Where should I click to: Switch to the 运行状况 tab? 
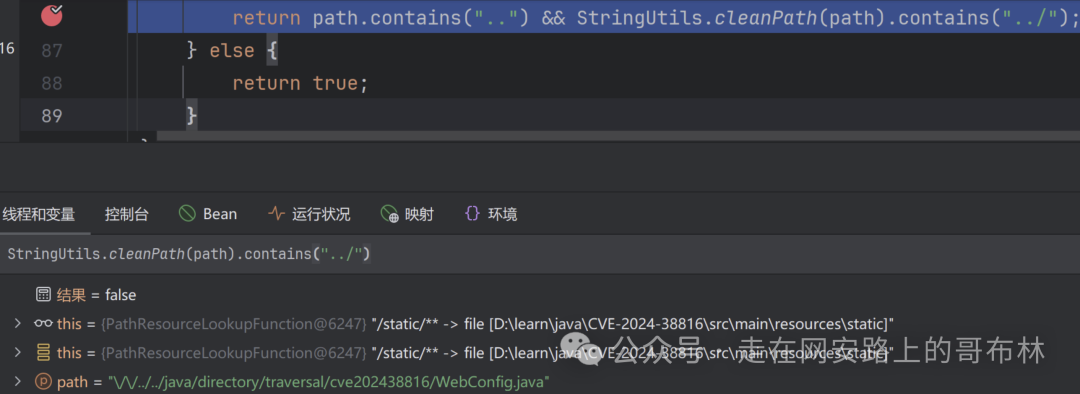(309, 214)
